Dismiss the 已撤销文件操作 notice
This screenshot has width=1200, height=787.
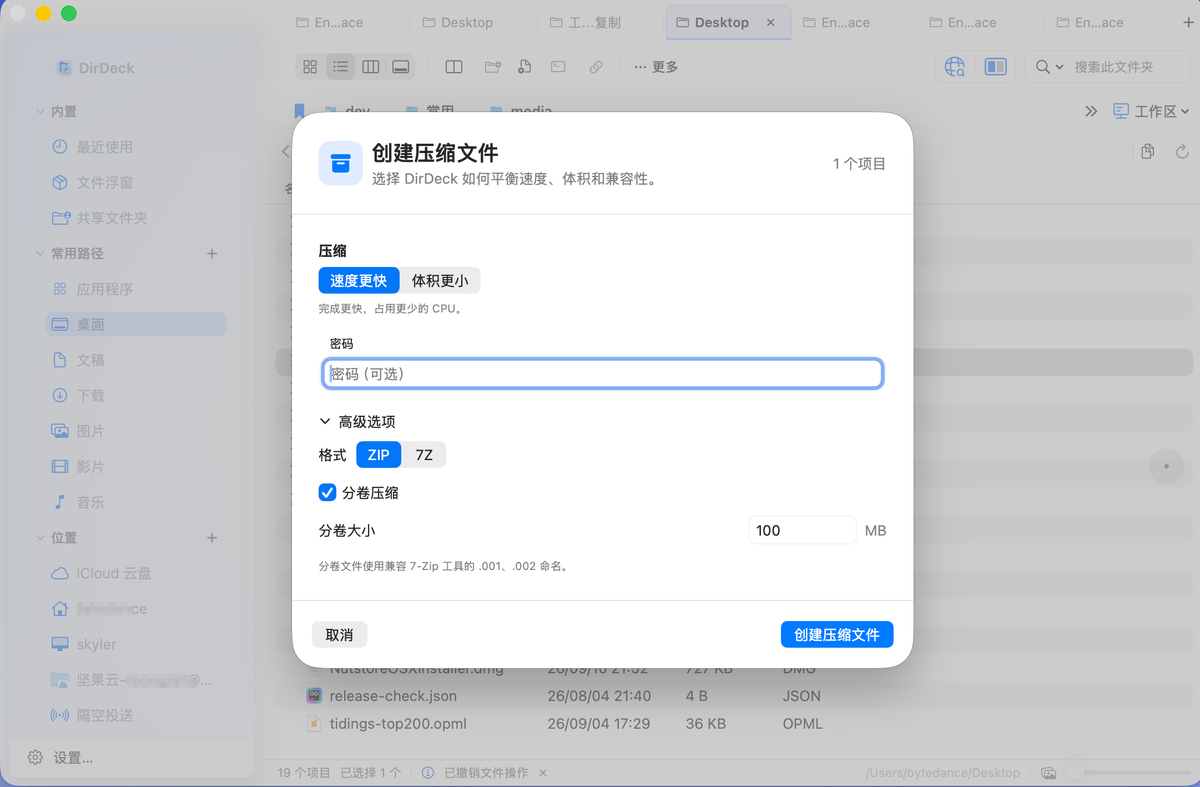click(x=543, y=773)
